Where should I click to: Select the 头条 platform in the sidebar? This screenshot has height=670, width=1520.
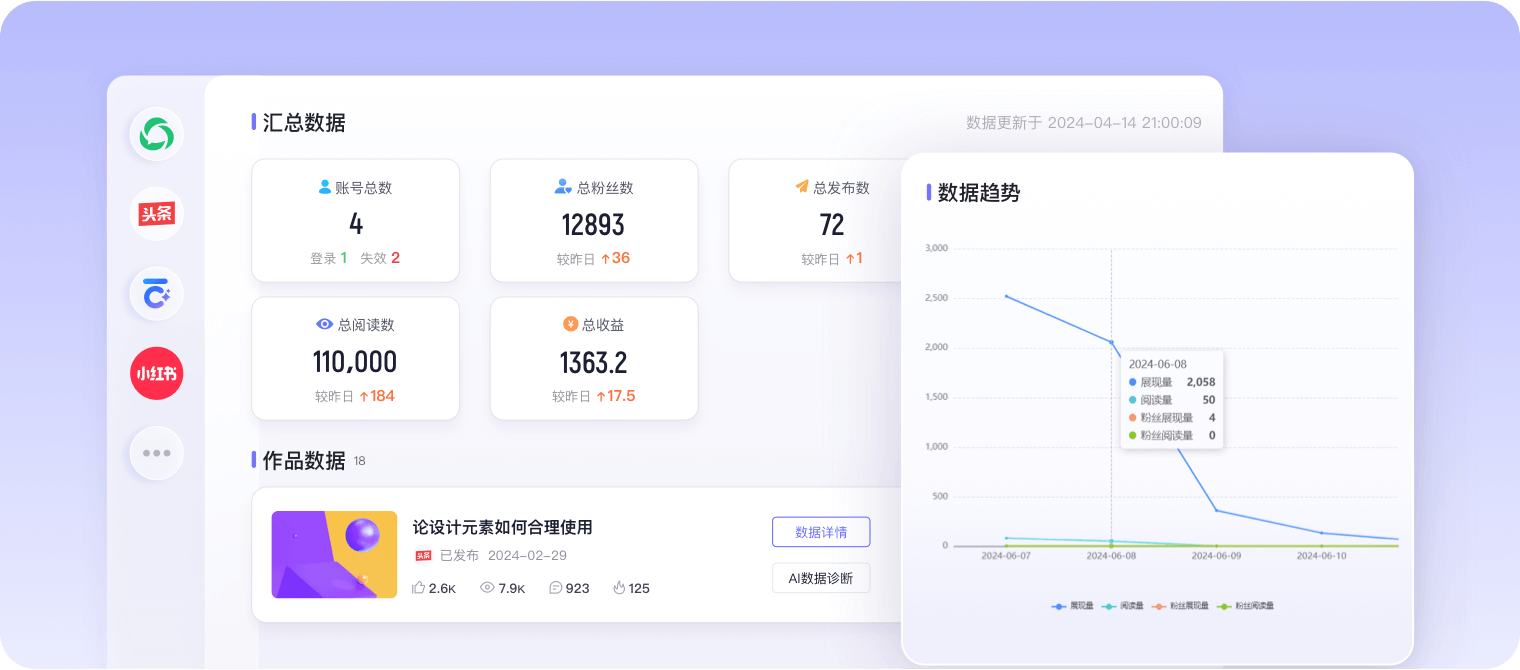(x=156, y=214)
